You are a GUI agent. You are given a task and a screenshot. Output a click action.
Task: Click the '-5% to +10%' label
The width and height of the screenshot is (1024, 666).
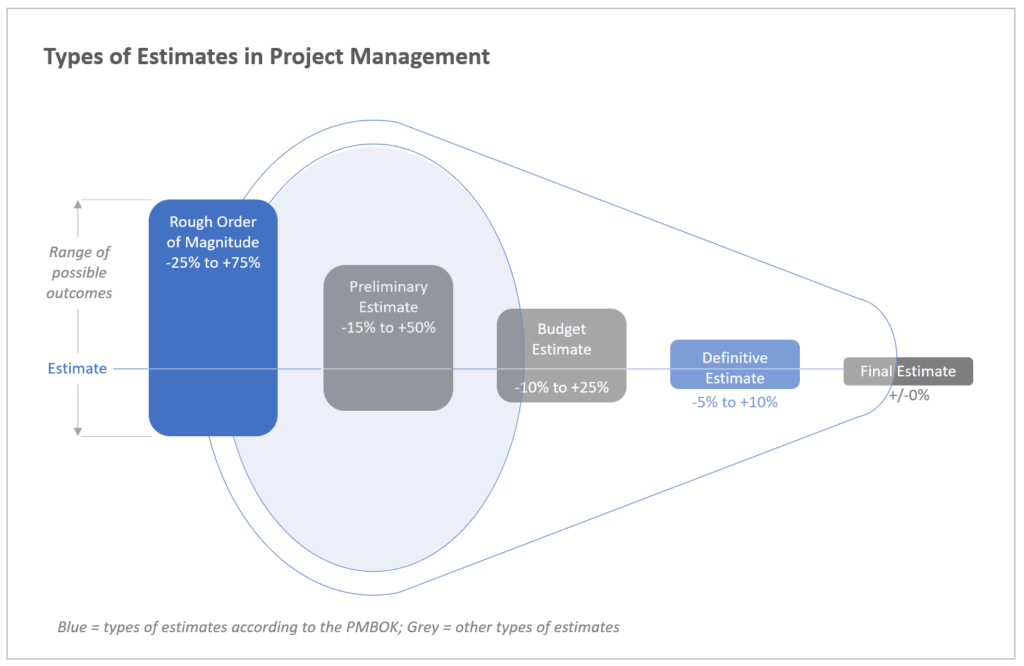pyautogui.click(x=735, y=402)
